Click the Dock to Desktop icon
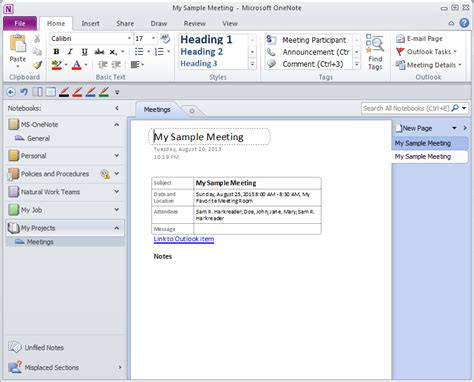The image size is (474, 382). click(x=37, y=92)
